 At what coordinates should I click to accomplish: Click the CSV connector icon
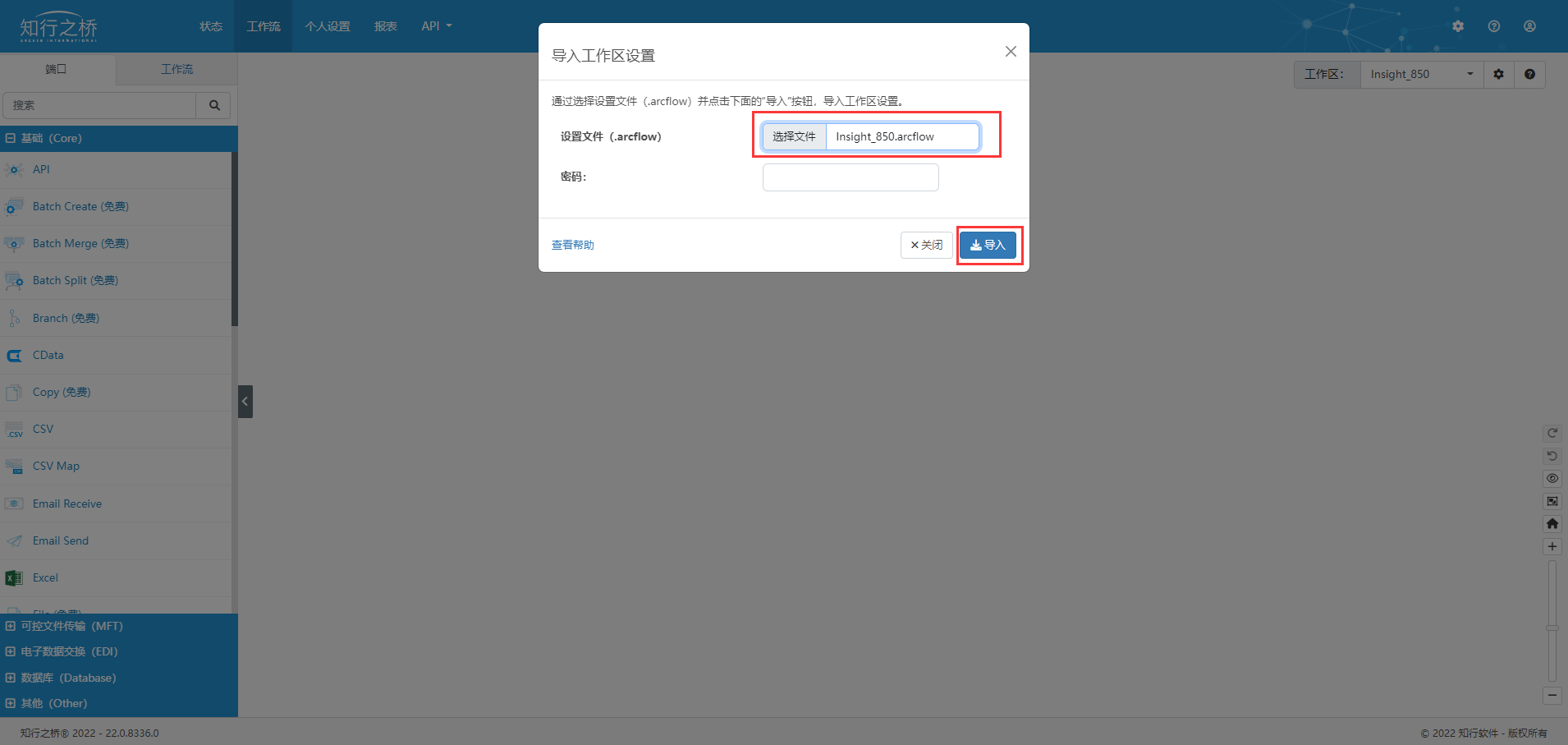tap(14, 430)
